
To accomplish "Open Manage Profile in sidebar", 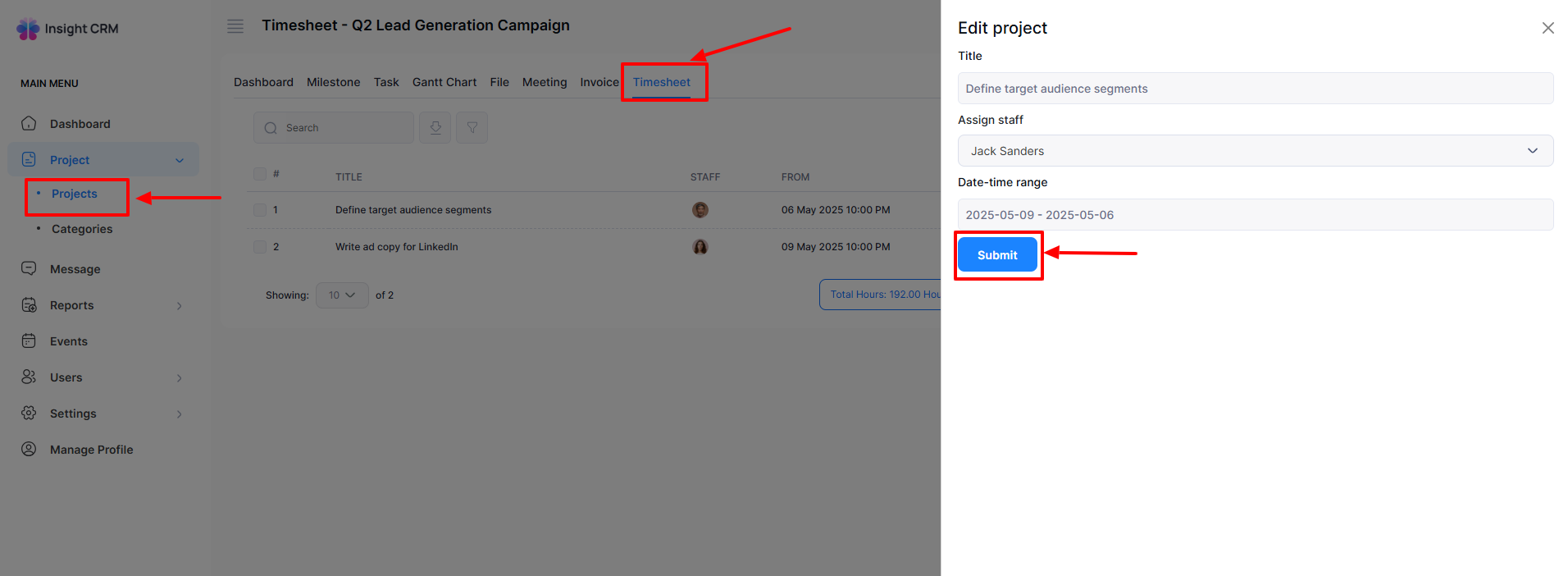I will coord(91,450).
